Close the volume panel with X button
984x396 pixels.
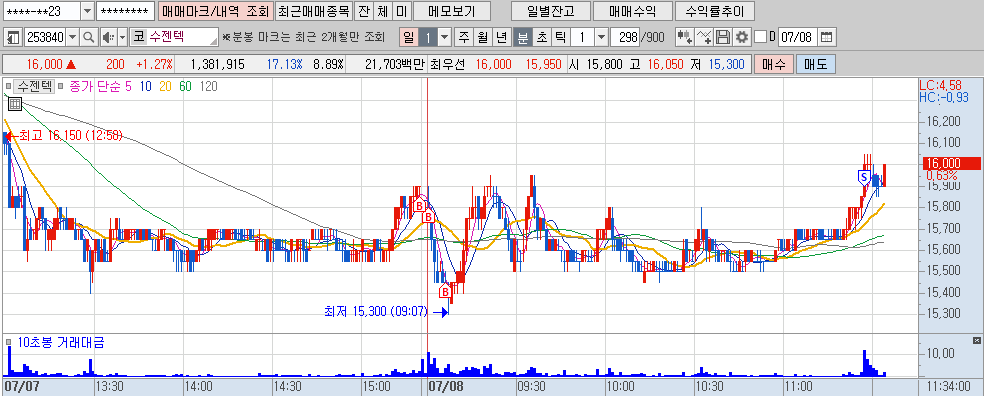(976, 340)
